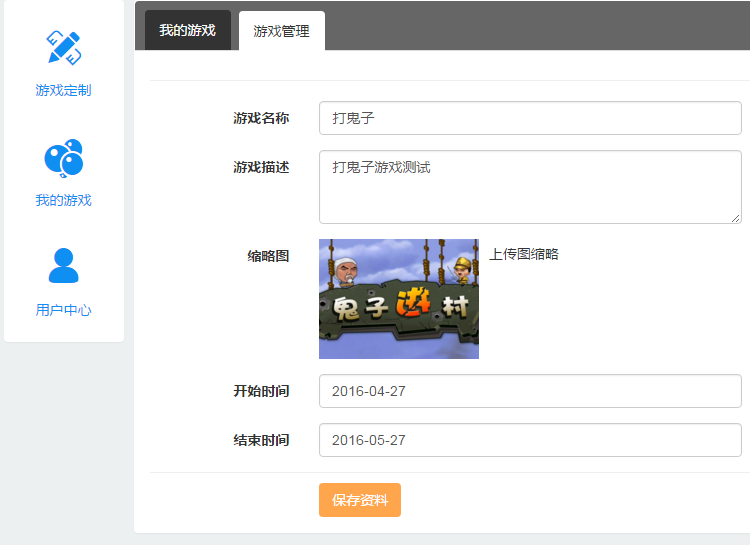
Task: Click the 游戏名称 label
Action: 261,118
